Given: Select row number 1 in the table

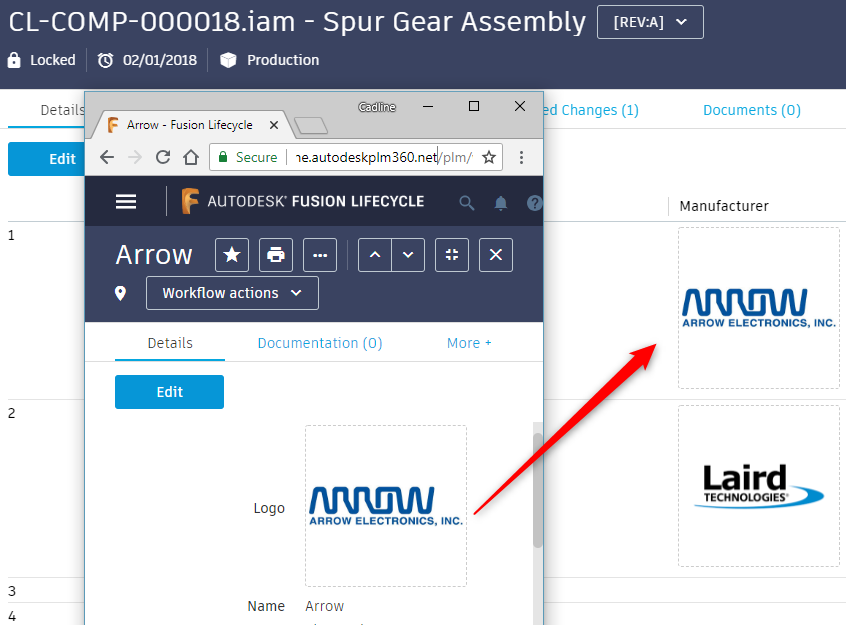Looking at the screenshot, I should point(11,235).
